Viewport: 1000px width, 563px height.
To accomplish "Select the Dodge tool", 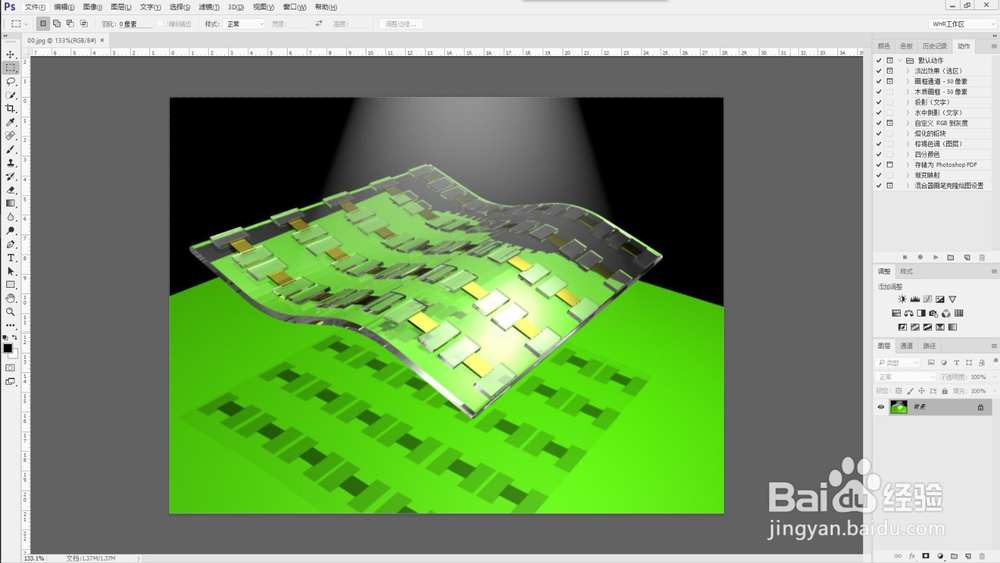I will (x=10, y=231).
